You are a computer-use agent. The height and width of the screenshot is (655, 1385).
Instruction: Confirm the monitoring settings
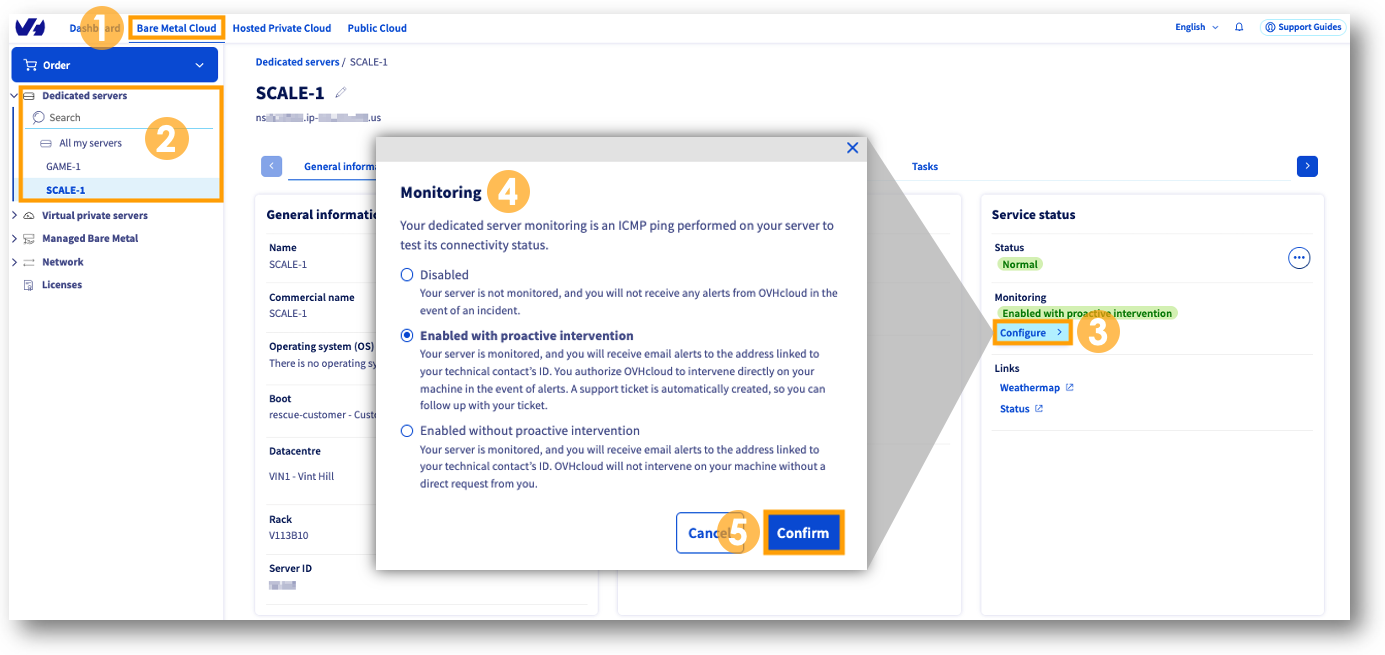[803, 533]
